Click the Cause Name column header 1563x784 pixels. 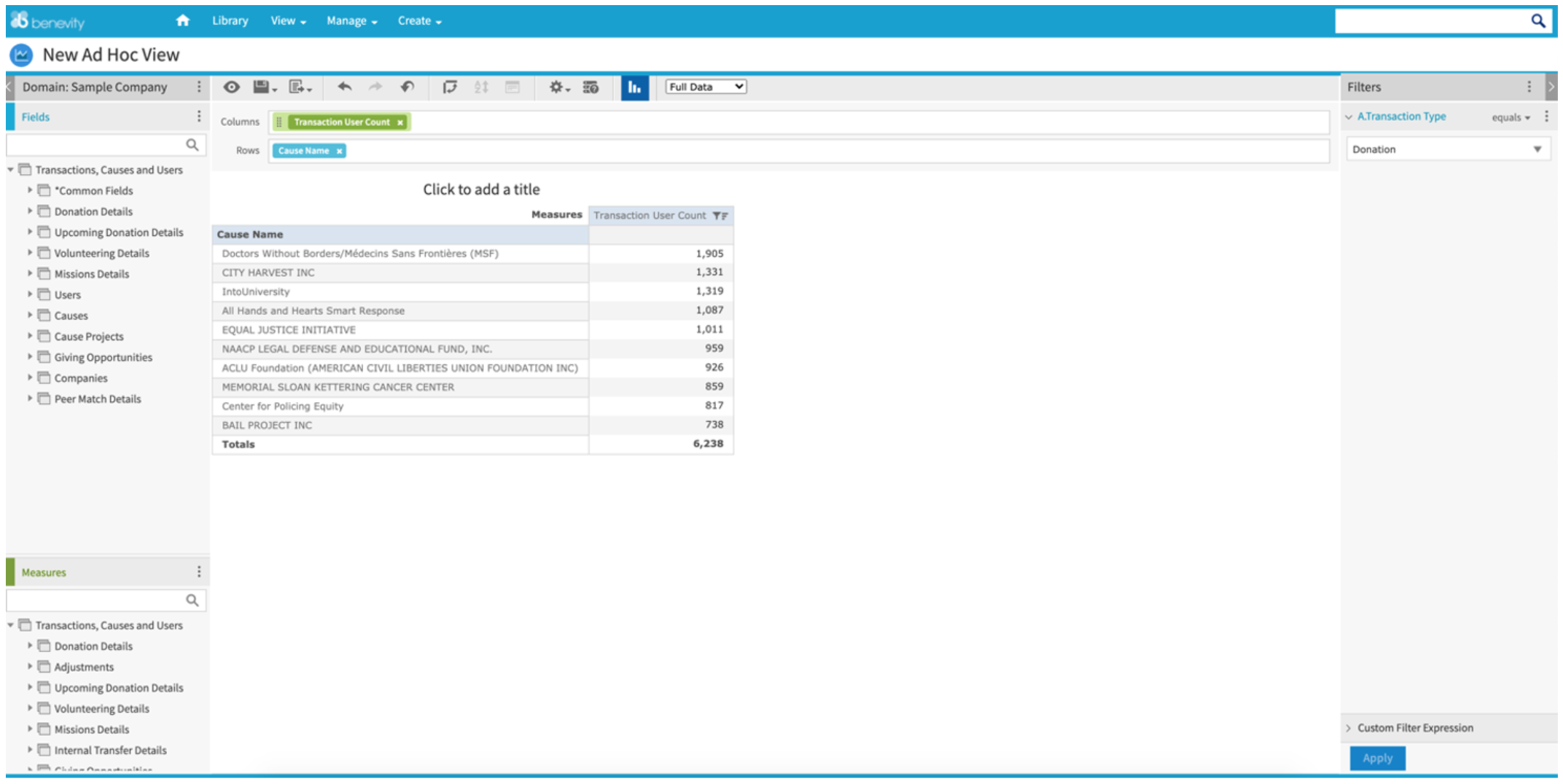click(400, 235)
